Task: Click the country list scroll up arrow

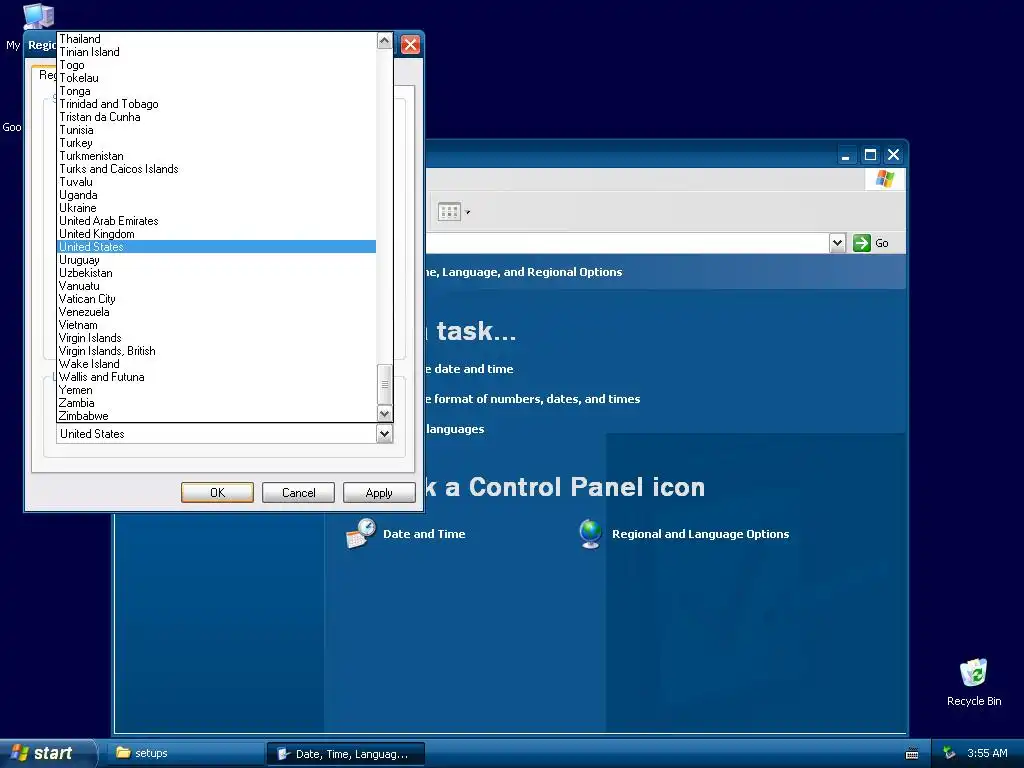Action: [x=385, y=40]
